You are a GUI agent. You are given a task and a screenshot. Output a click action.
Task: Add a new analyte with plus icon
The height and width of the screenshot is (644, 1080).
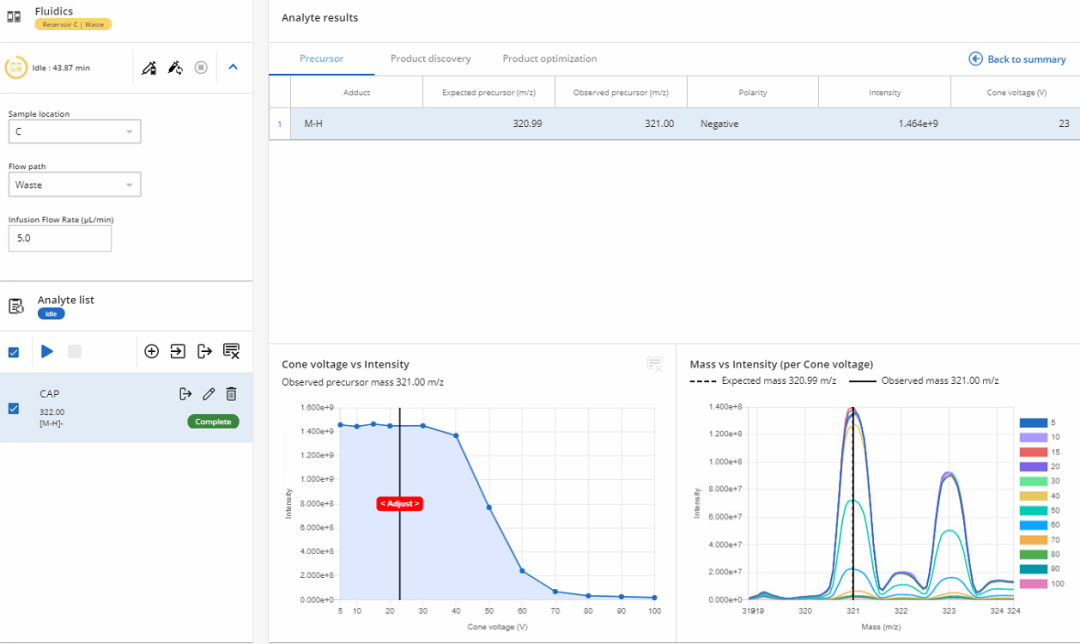pyautogui.click(x=152, y=351)
